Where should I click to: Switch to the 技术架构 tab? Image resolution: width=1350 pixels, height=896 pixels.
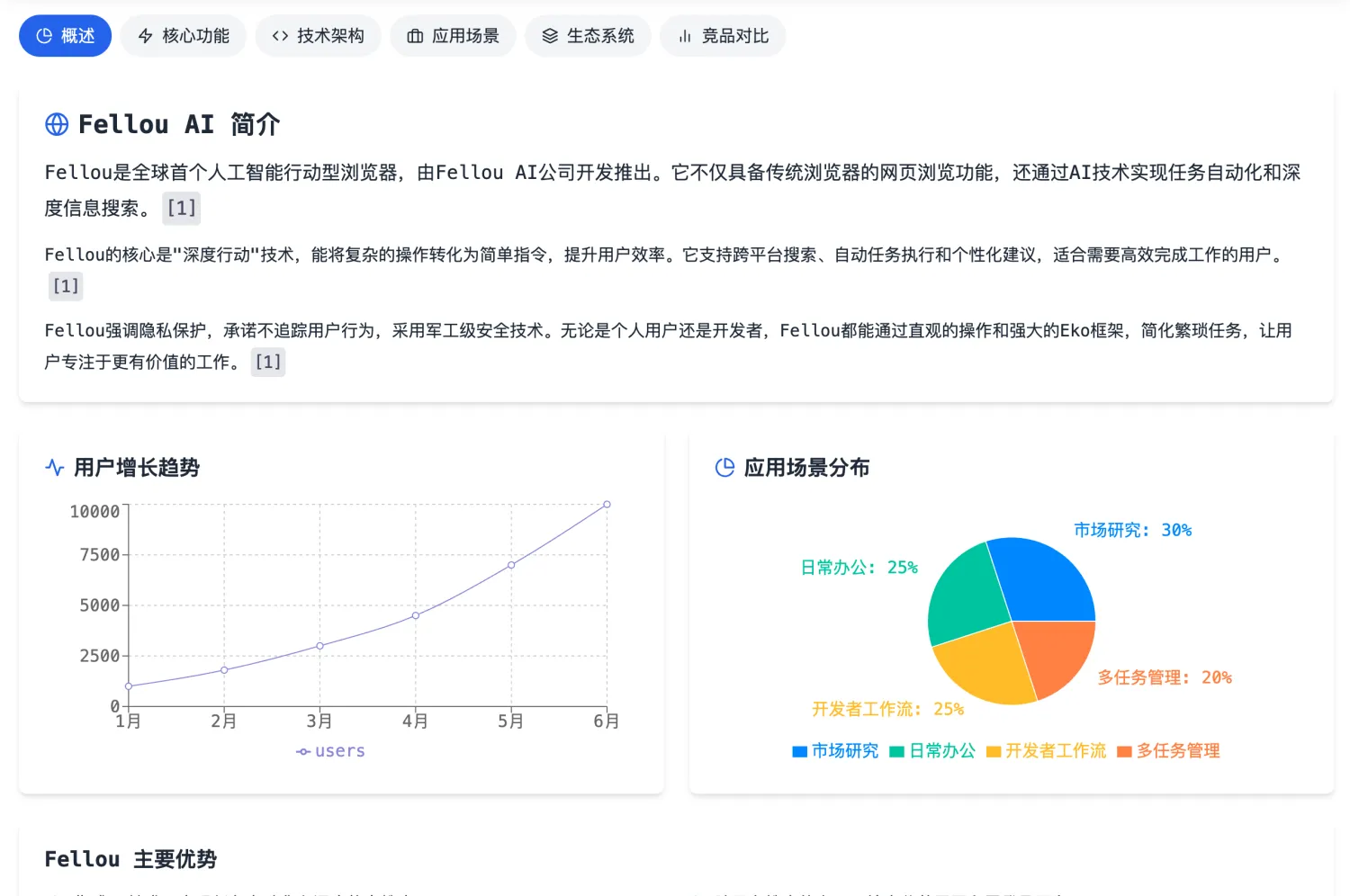point(318,36)
